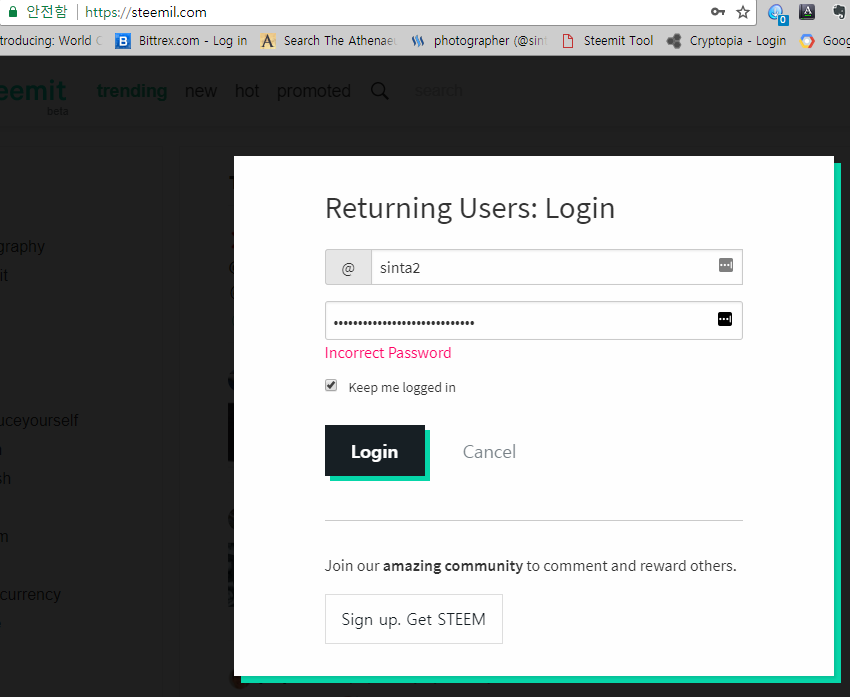
Task: Click the green padlock secure icon
Action: [x=12, y=11]
